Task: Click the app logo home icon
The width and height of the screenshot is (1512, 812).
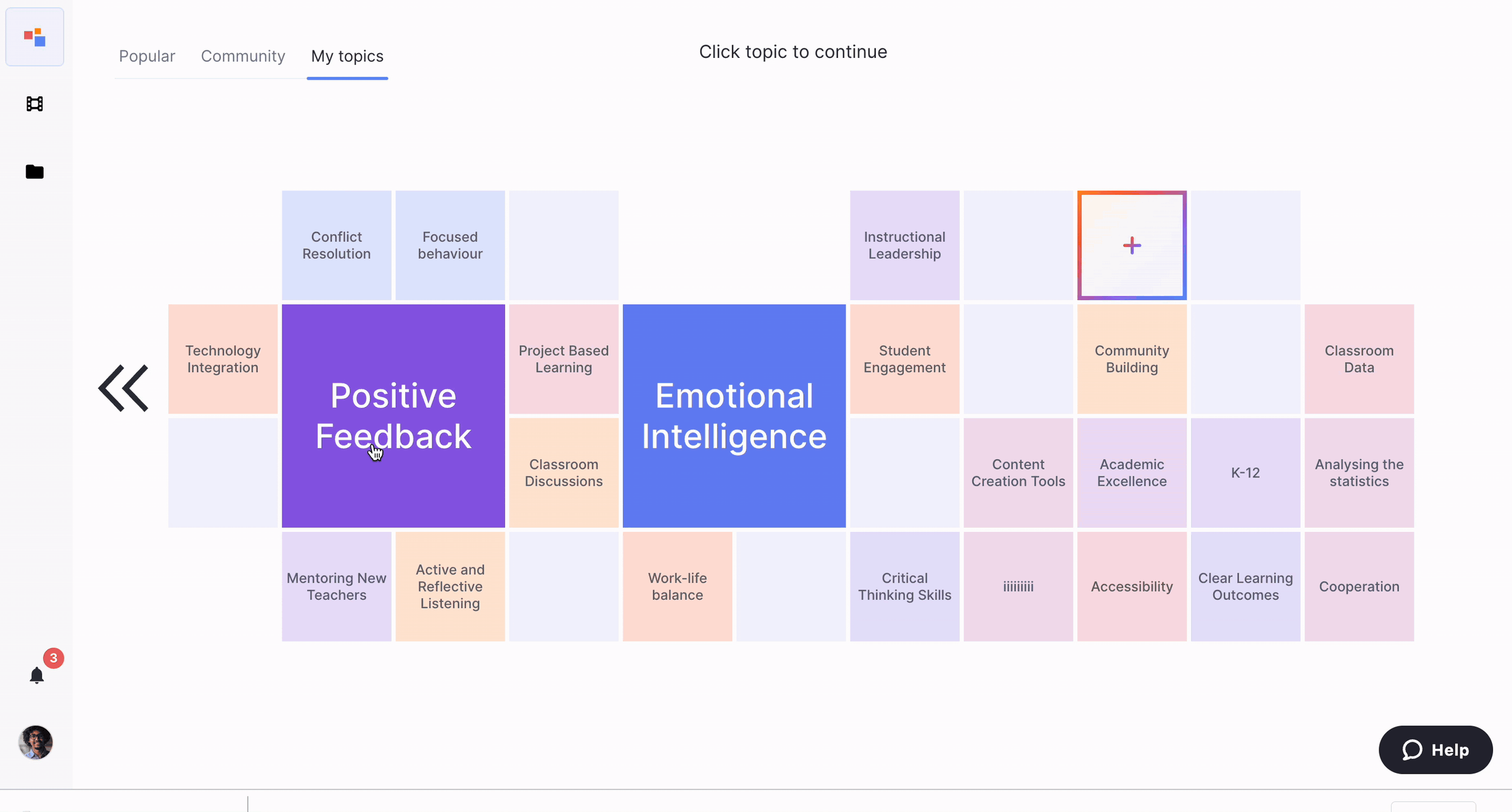Action: tap(35, 37)
